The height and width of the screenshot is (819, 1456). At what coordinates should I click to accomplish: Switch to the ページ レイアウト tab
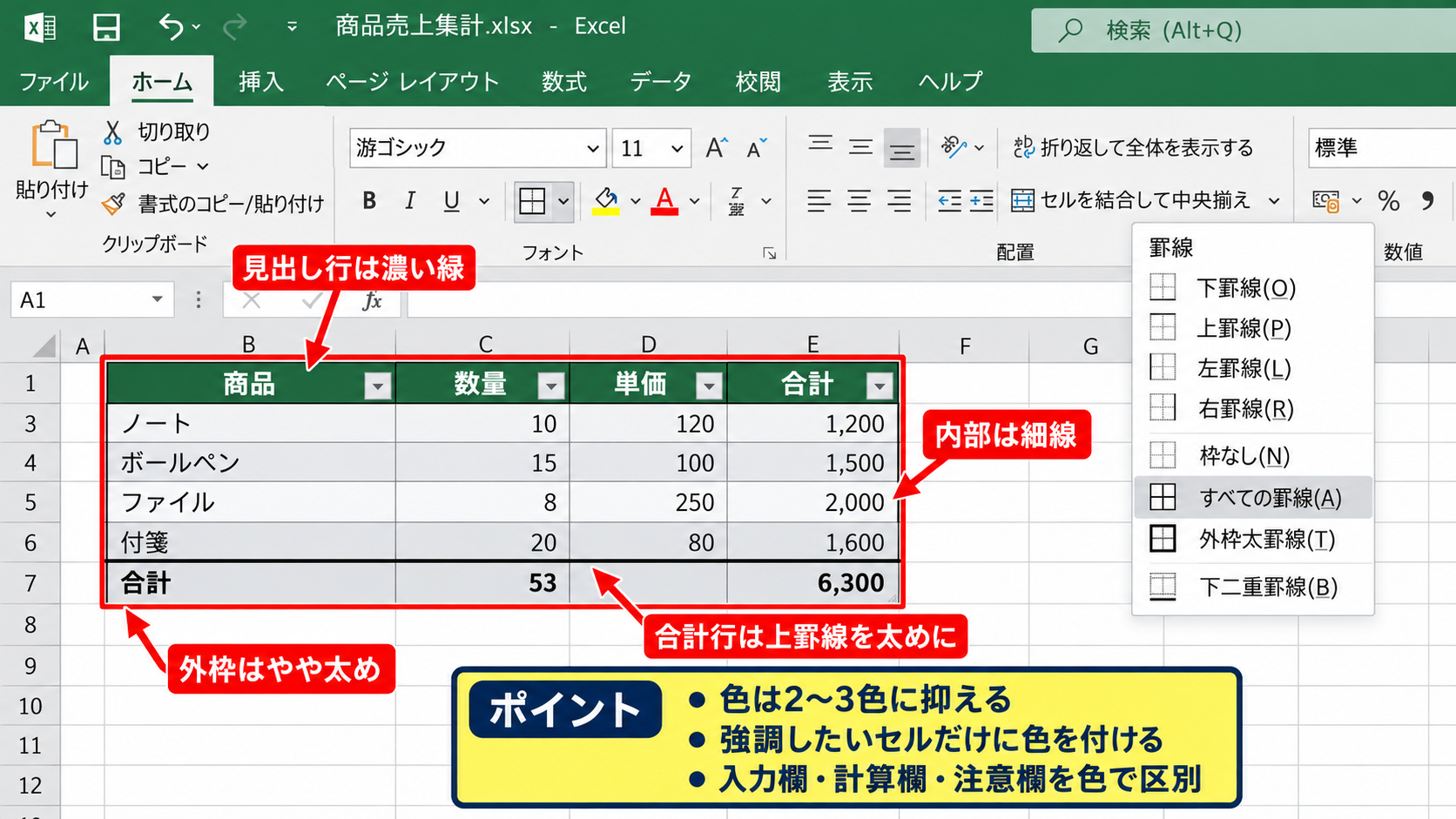413,82
